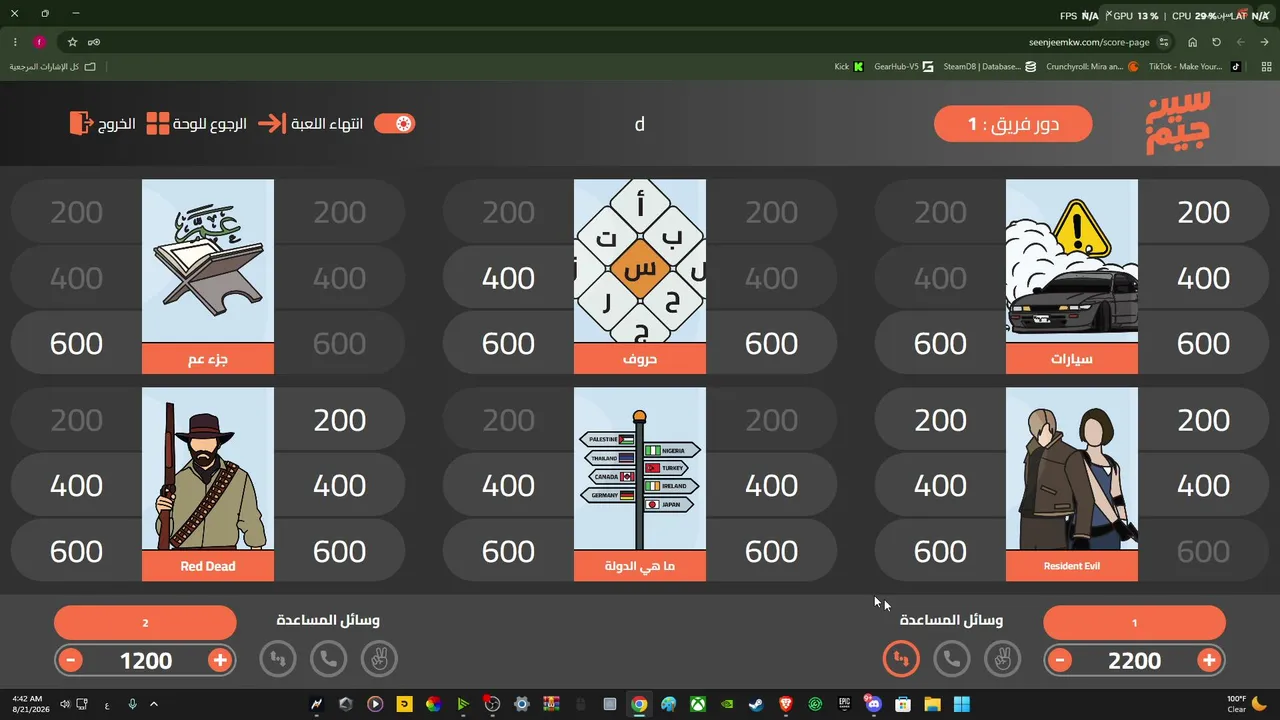Open the SteamDB bookmark
This screenshot has width=1280, height=720.
[990, 67]
